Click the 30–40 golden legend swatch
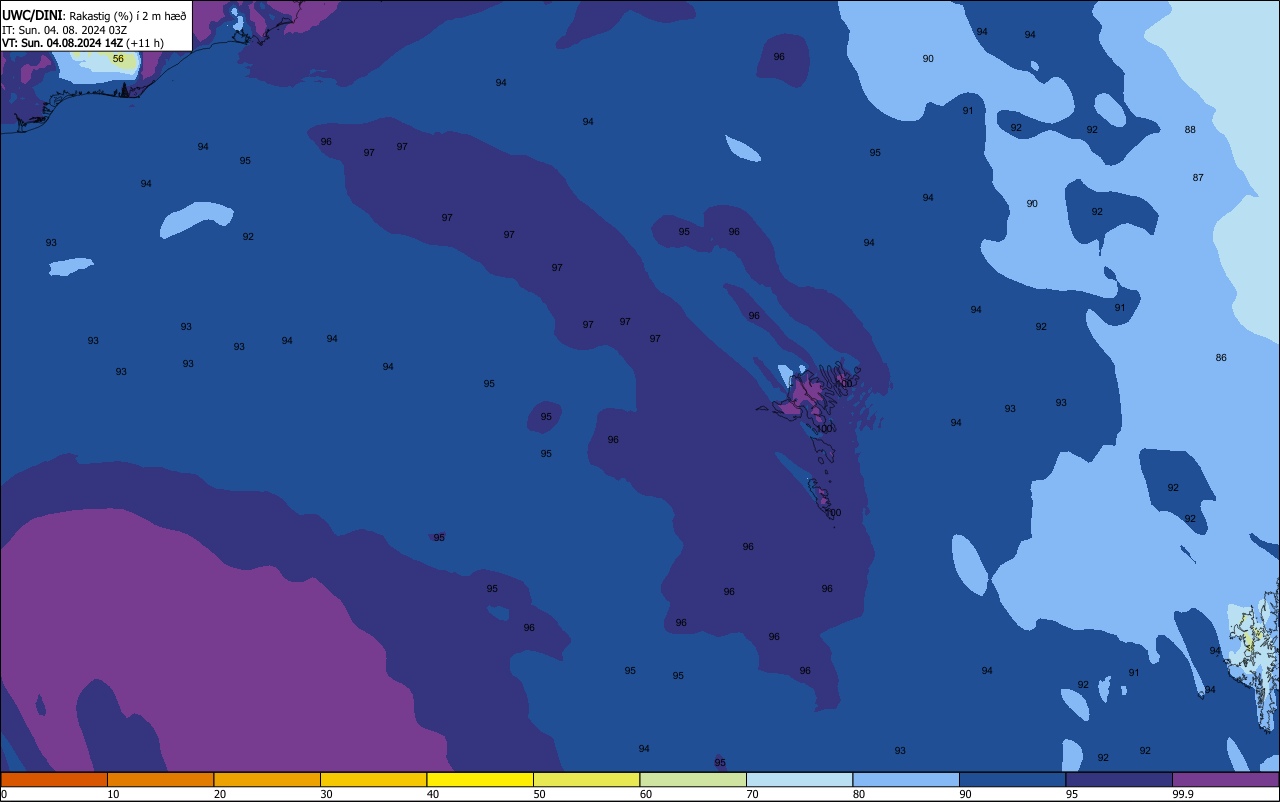 pos(373,779)
